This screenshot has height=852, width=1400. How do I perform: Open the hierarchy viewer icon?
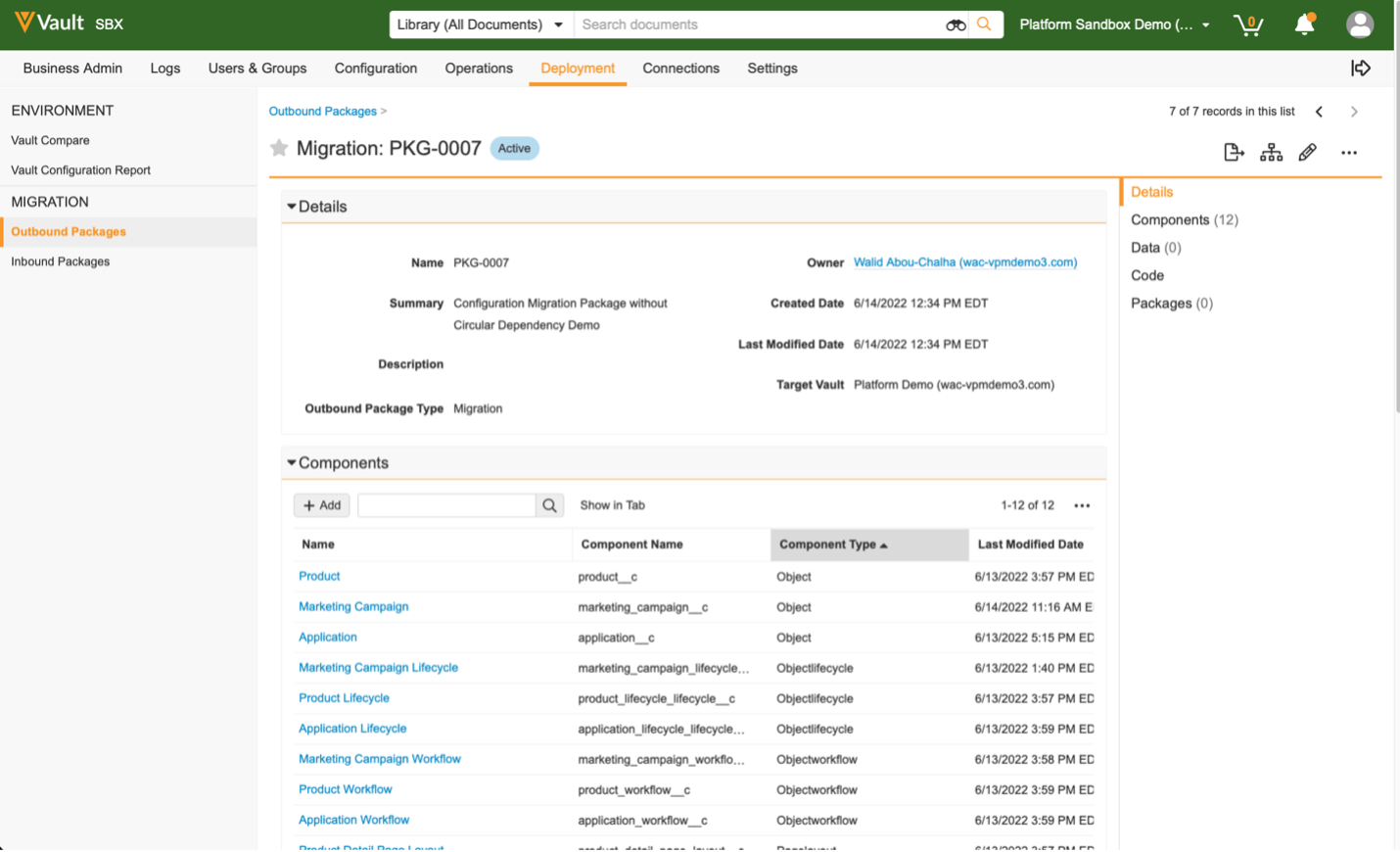tap(1271, 153)
